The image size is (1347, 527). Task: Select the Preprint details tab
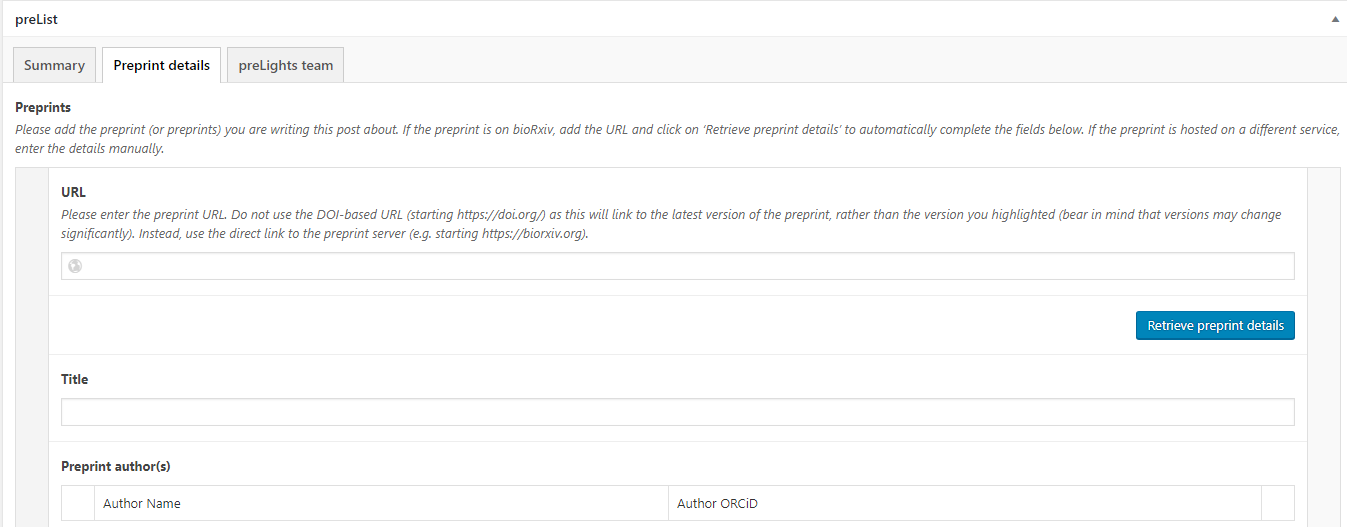point(161,65)
